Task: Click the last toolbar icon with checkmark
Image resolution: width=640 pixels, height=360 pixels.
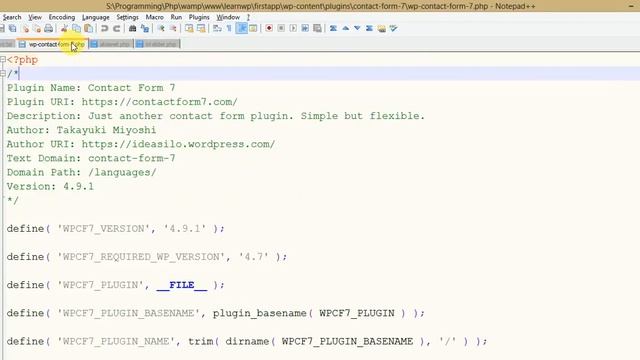Action: click(x=393, y=28)
